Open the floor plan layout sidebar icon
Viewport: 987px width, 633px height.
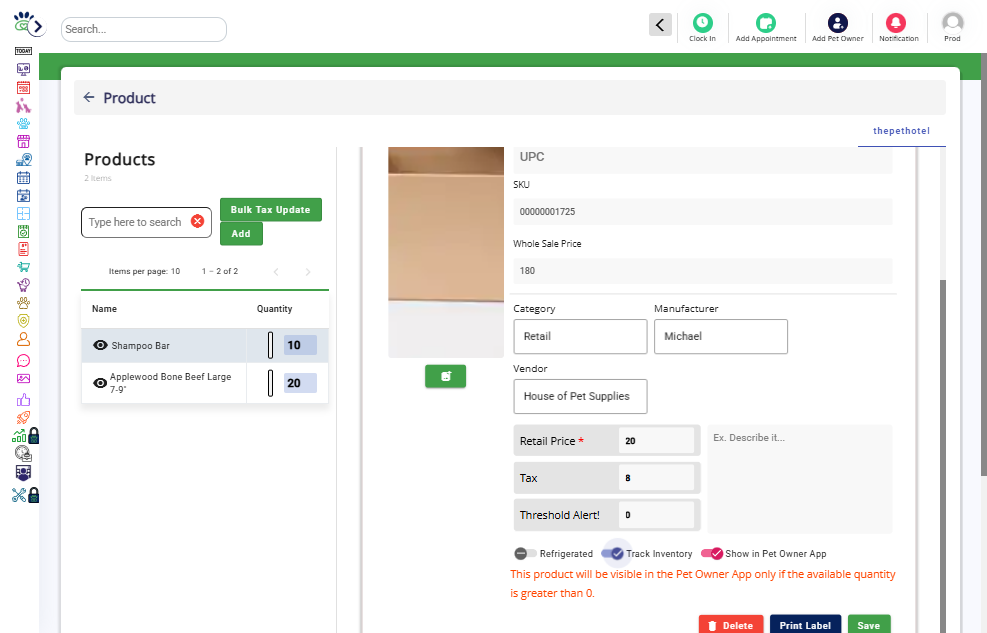(23, 214)
